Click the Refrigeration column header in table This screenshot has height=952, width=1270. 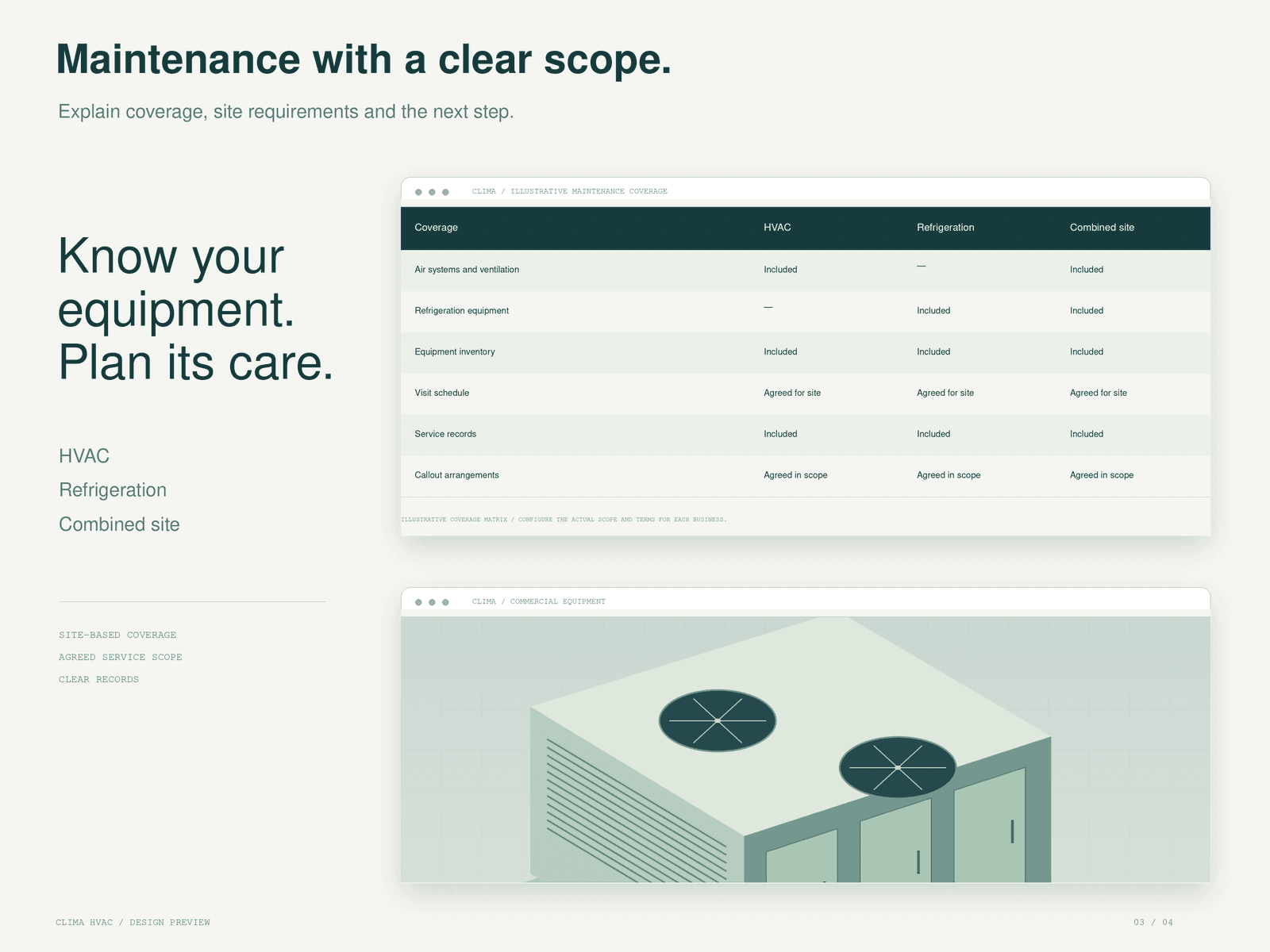coord(945,228)
